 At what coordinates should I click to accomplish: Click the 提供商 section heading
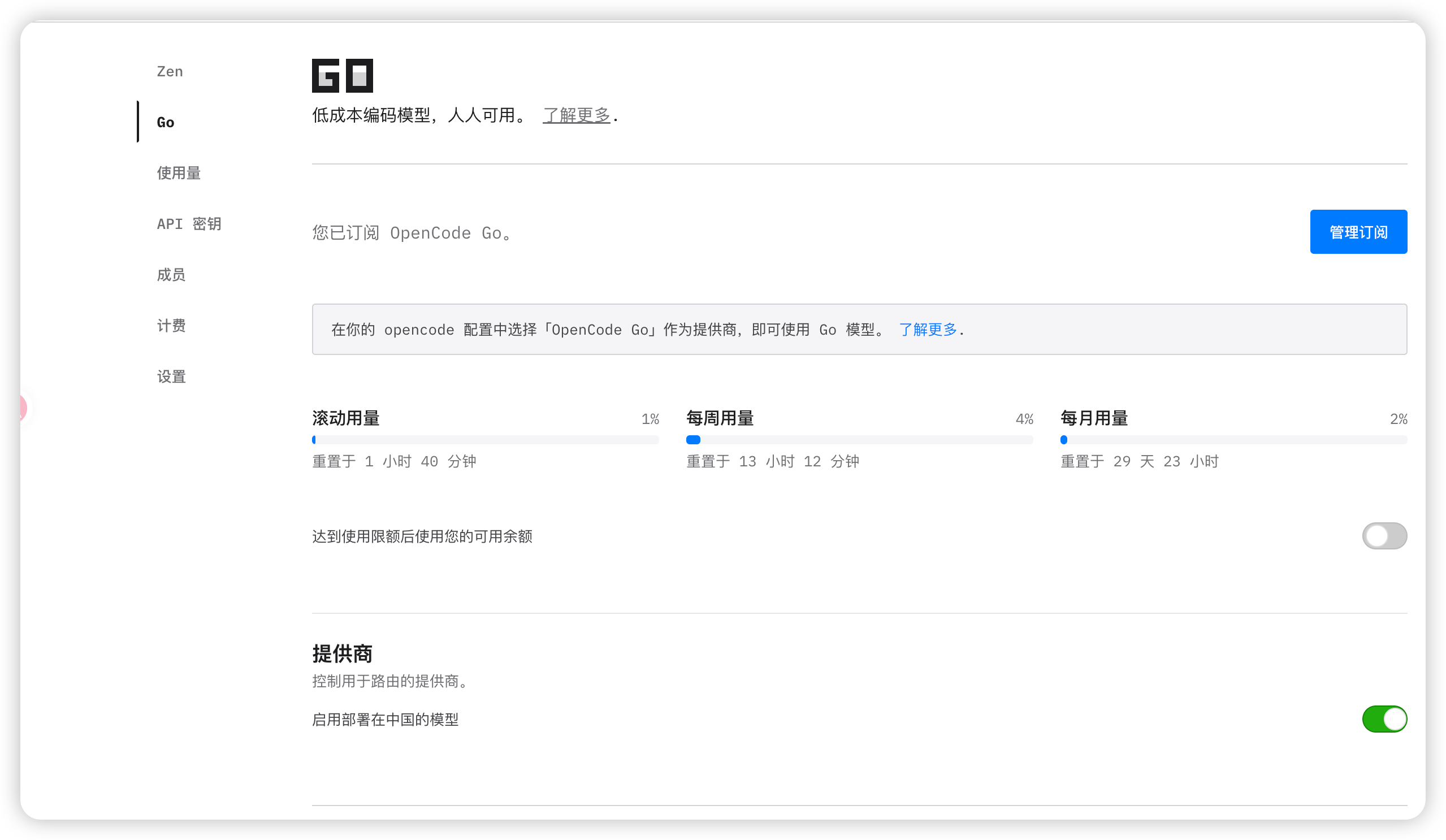point(342,653)
